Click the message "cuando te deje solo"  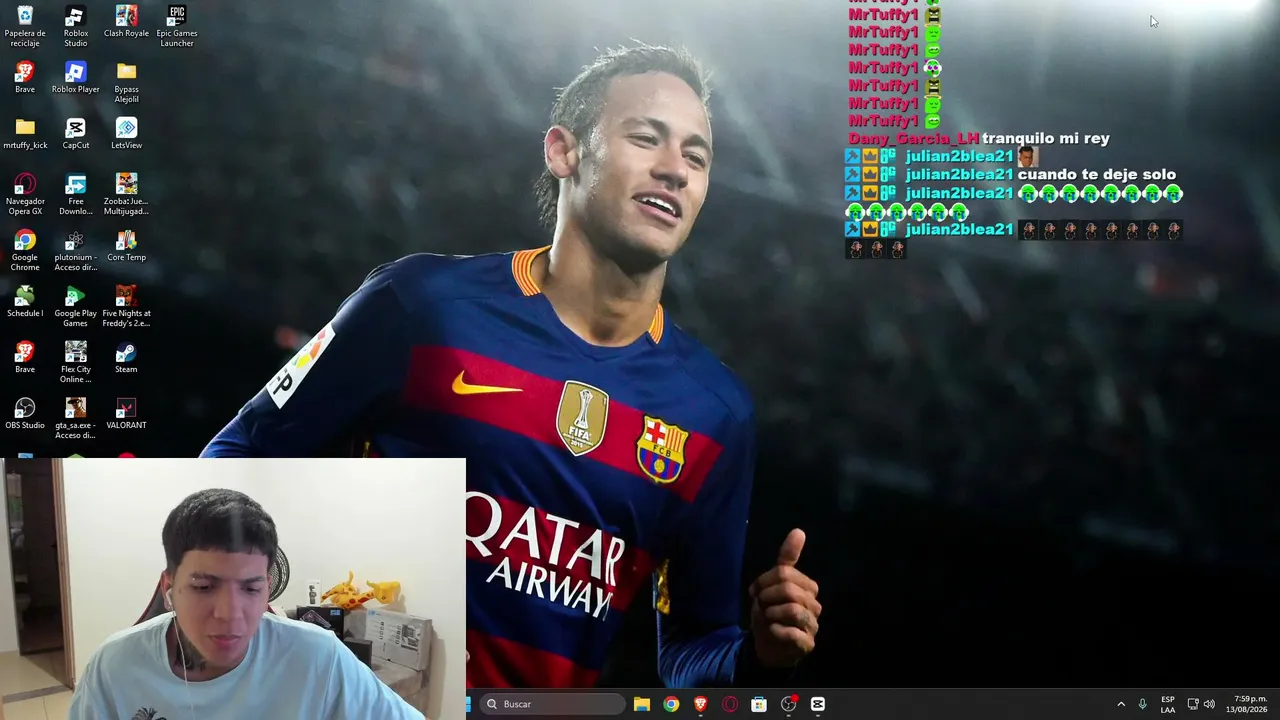[x=1097, y=175]
